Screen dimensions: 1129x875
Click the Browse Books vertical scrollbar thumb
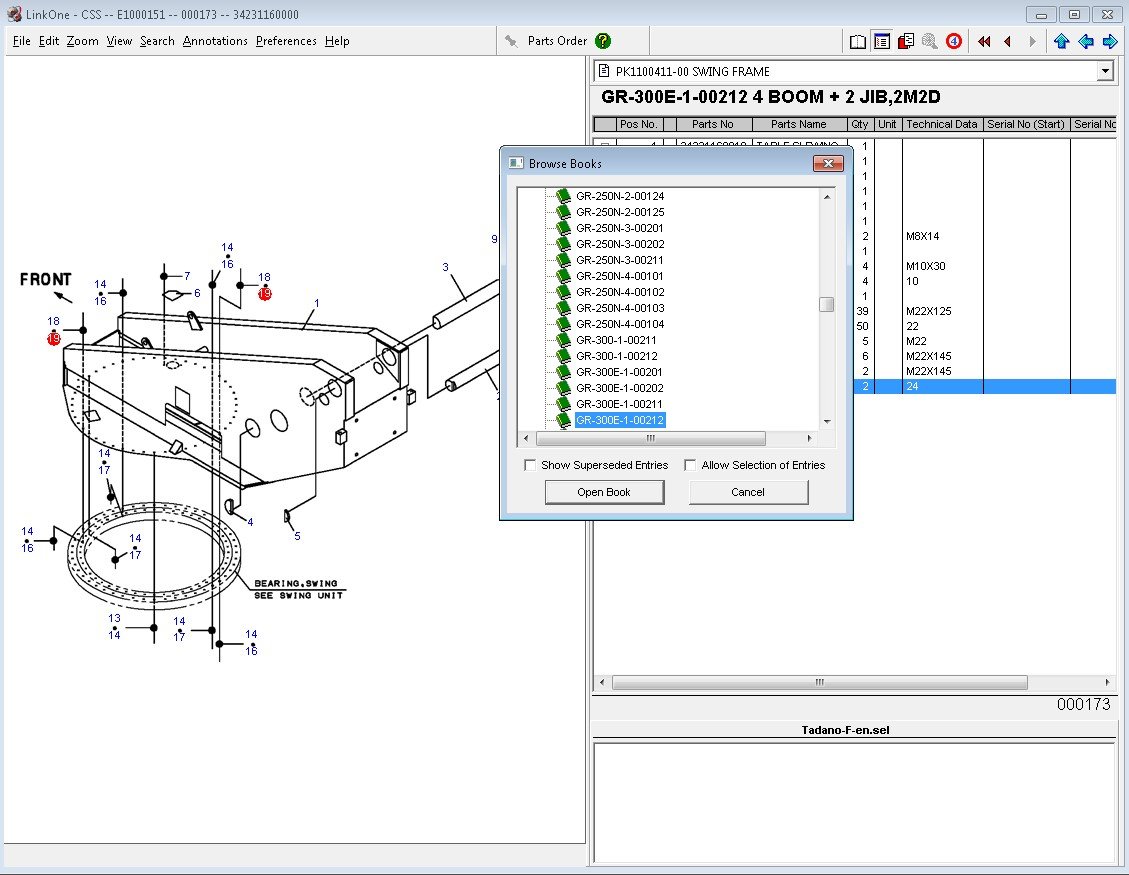click(x=826, y=305)
